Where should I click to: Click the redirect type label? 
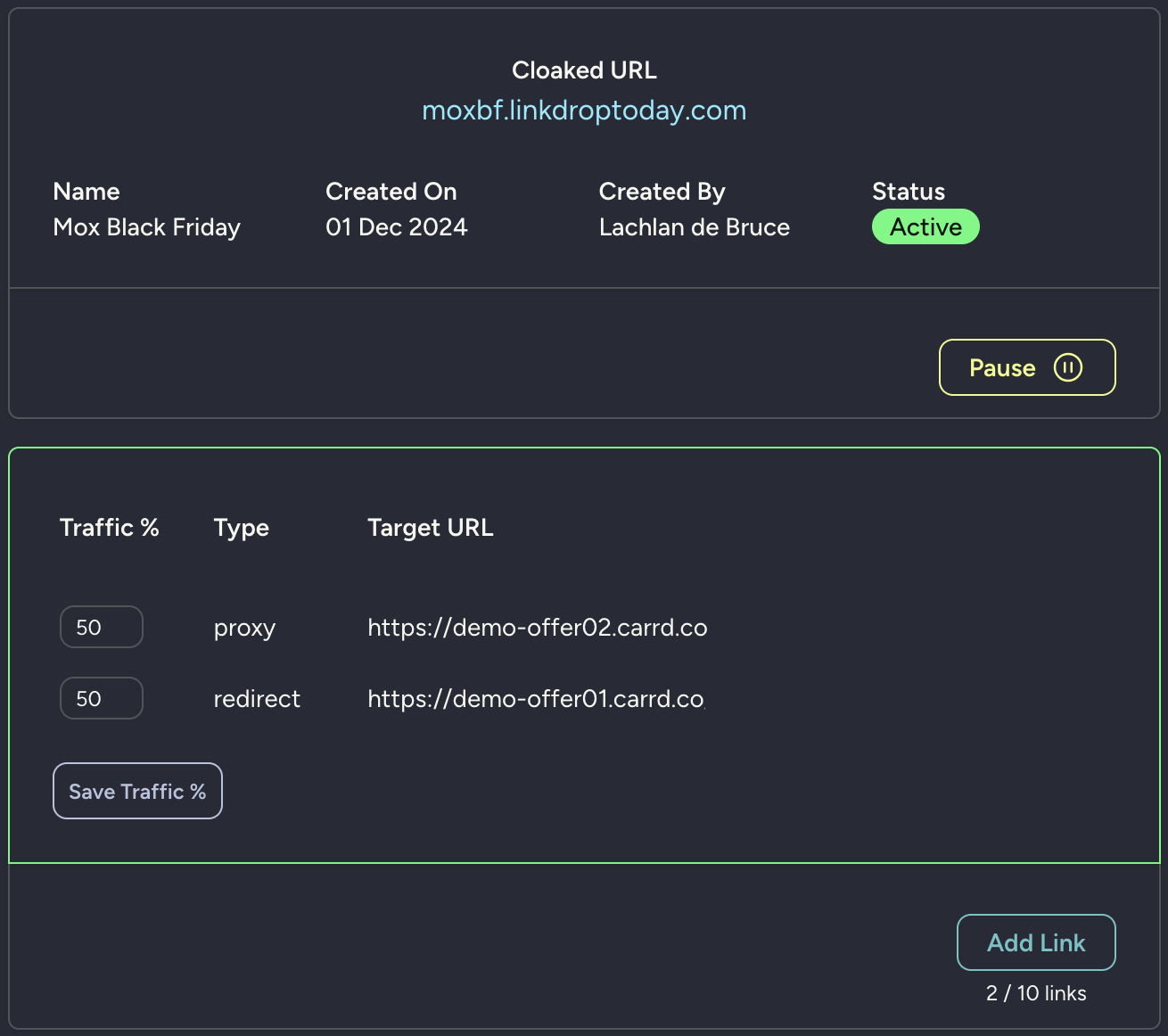coord(257,699)
